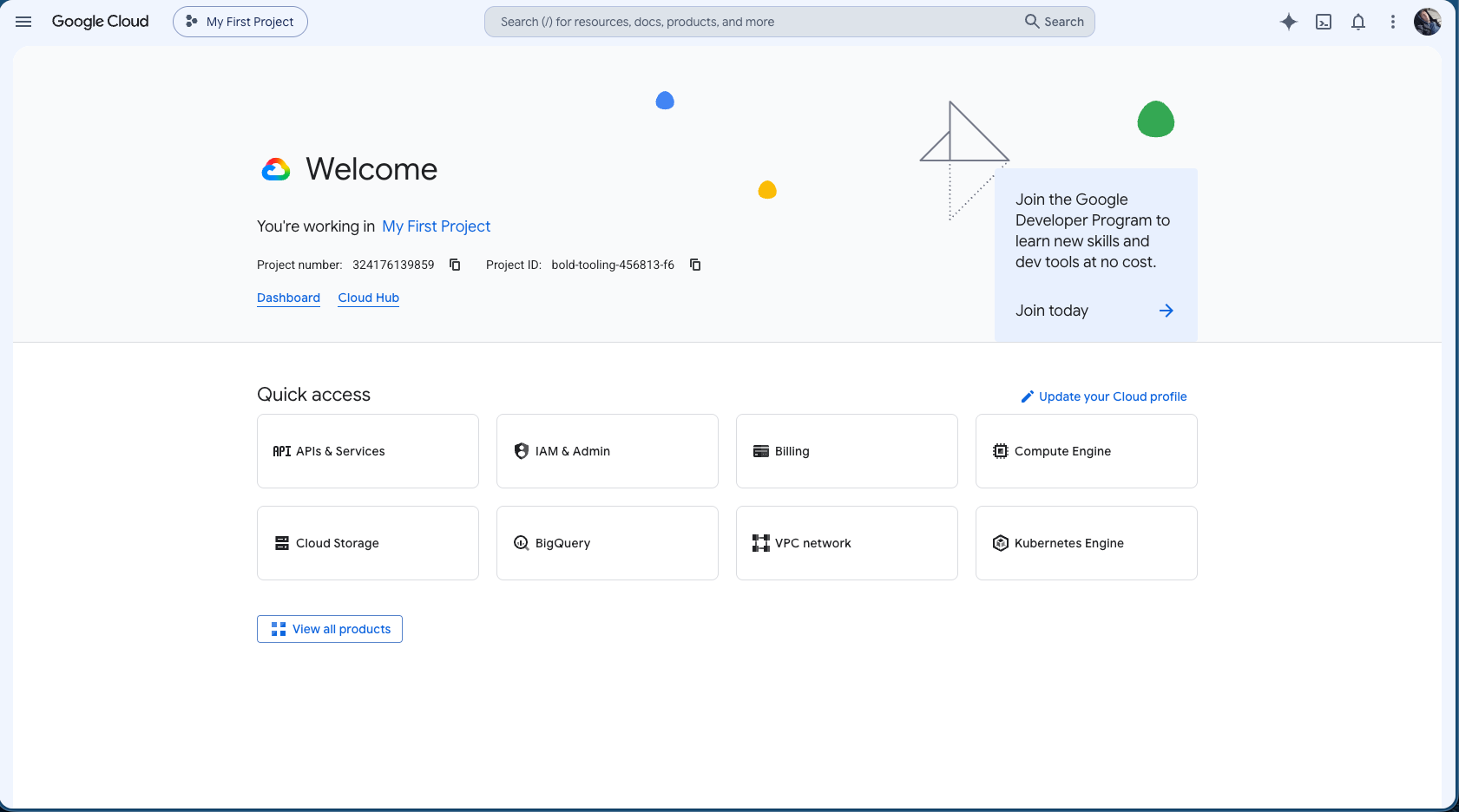Screen dimensions: 1459x812
Task: Open the Compute Engine card
Action: (x=1087, y=451)
